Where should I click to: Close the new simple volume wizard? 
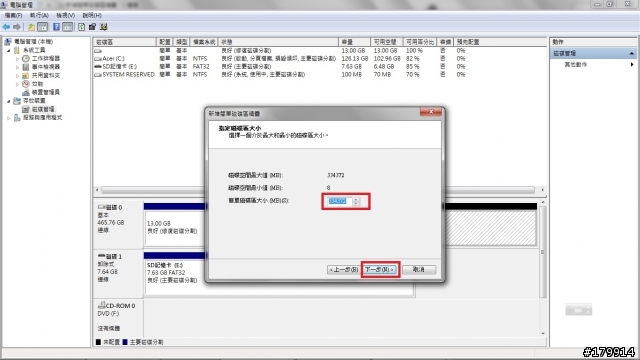(x=431, y=112)
